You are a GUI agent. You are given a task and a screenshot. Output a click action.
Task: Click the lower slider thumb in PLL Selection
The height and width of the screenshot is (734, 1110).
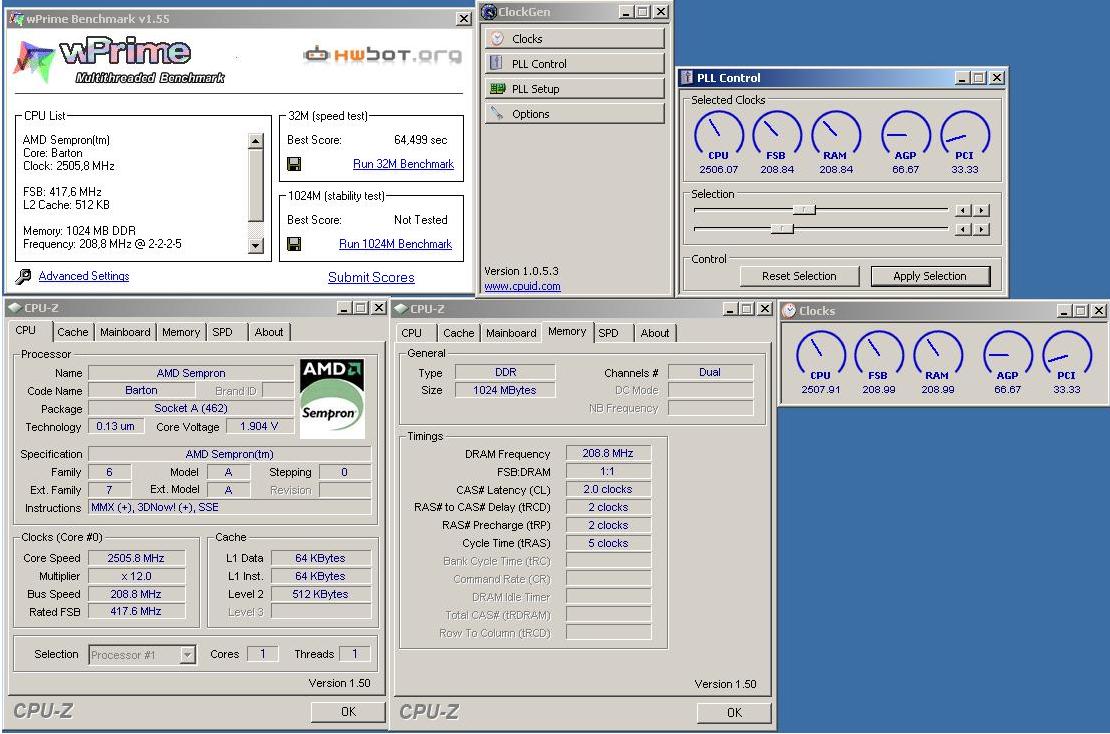click(782, 229)
